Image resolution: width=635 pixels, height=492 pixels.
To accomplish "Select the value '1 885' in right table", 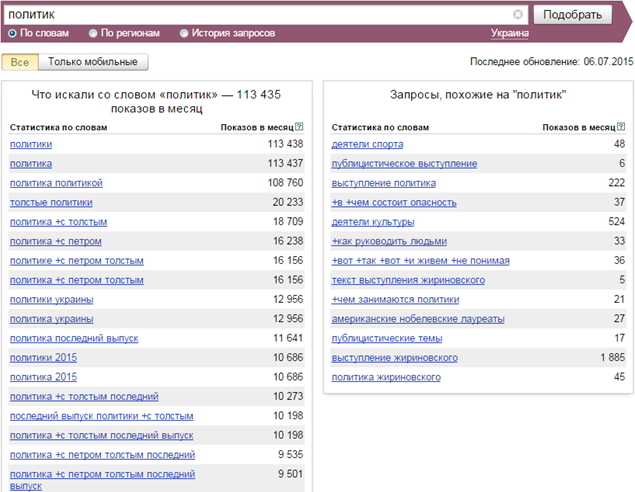I will [612, 358].
